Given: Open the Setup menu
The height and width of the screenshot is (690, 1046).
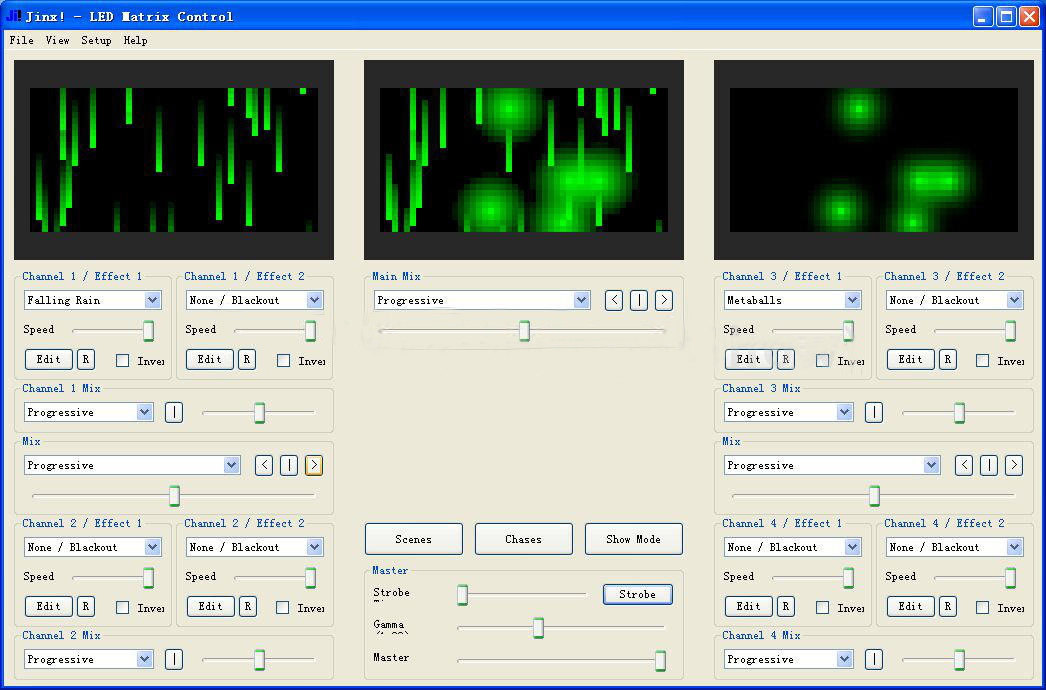Looking at the screenshot, I should pyautogui.click(x=96, y=41).
